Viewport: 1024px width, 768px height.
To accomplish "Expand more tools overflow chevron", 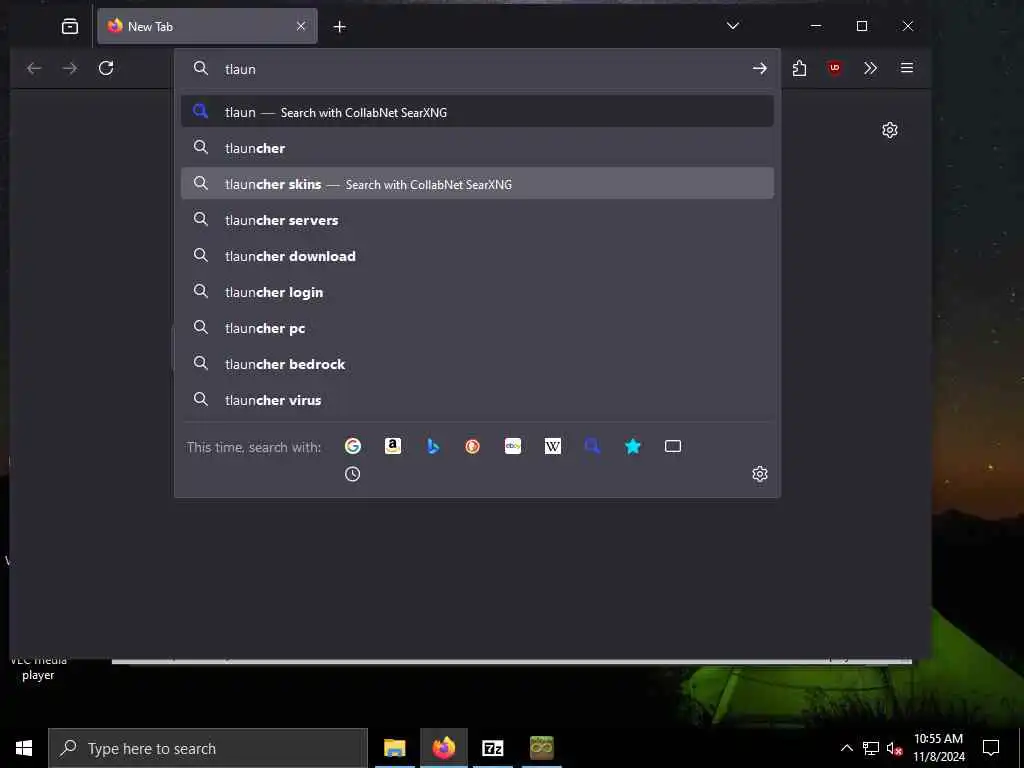I will (x=871, y=68).
